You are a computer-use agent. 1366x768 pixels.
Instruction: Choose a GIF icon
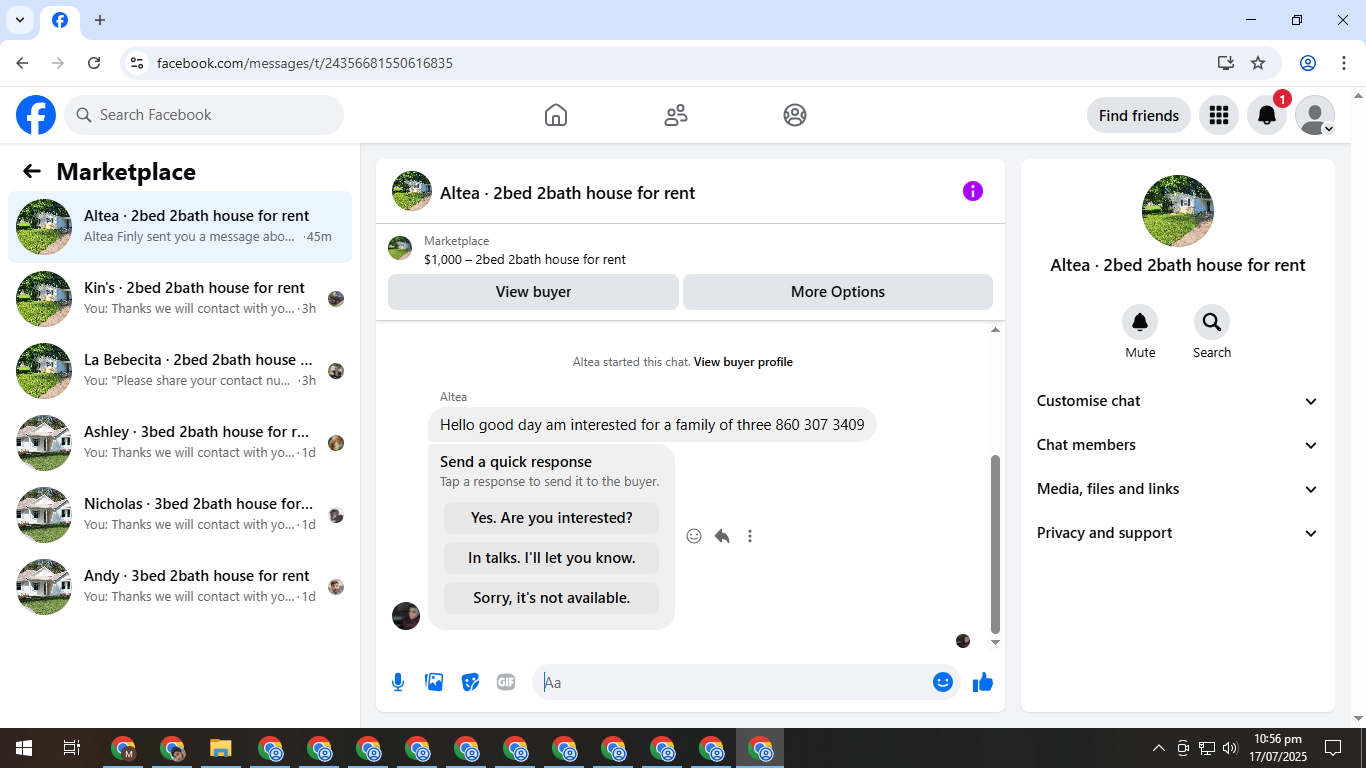[506, 682]
